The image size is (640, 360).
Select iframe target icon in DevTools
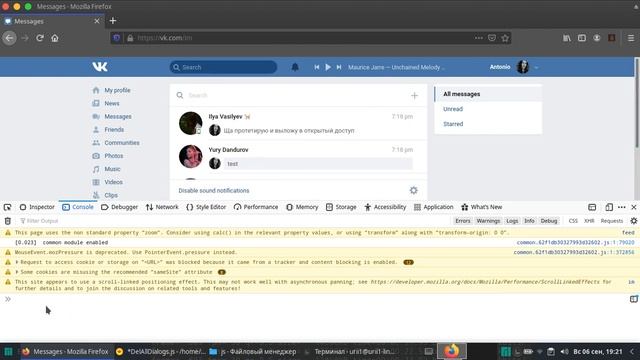(592, 207)
